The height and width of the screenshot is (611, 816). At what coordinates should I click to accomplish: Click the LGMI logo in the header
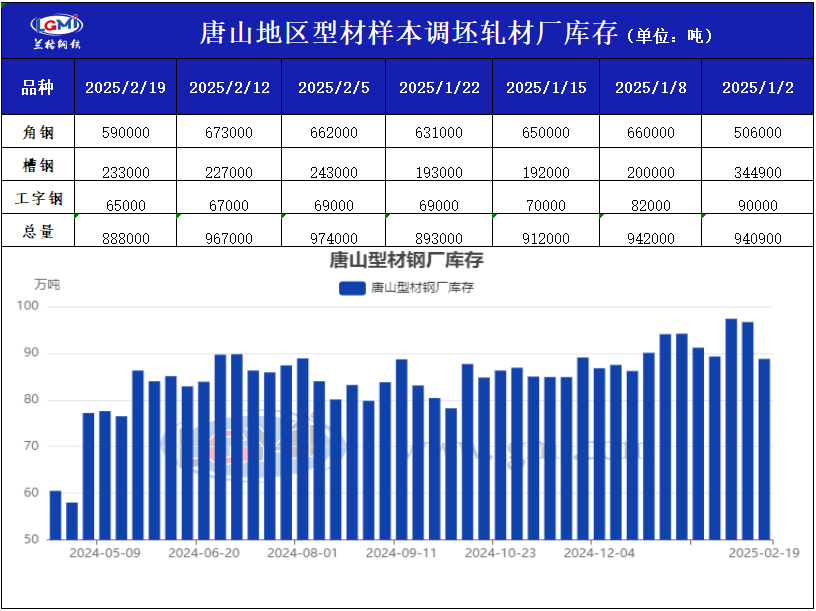(57, 31)
